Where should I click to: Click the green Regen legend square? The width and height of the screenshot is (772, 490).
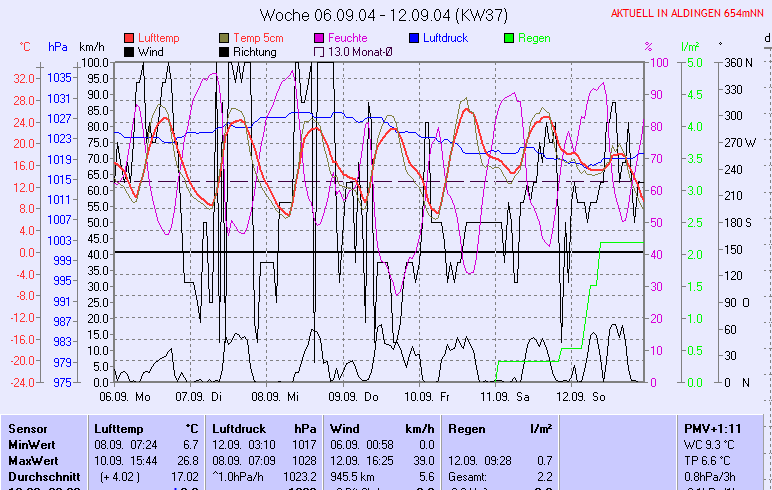509,38
